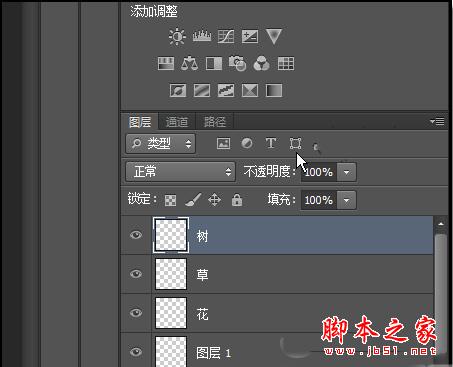Lock all with padlock icon
Image resolution: width=453 pixels, height=367 pixels.
pos(237,200)
